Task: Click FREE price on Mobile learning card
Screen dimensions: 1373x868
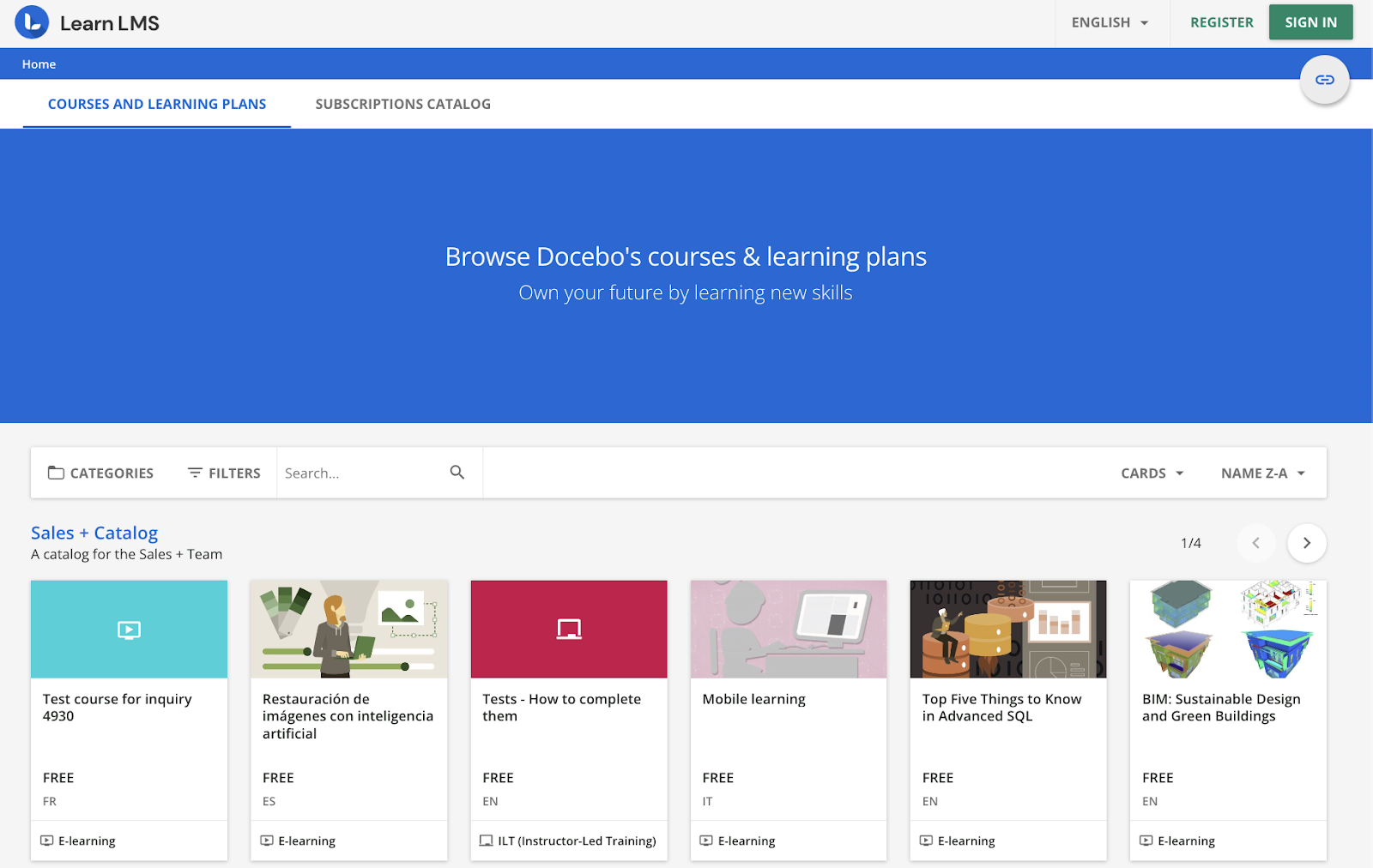Action: 717,778
